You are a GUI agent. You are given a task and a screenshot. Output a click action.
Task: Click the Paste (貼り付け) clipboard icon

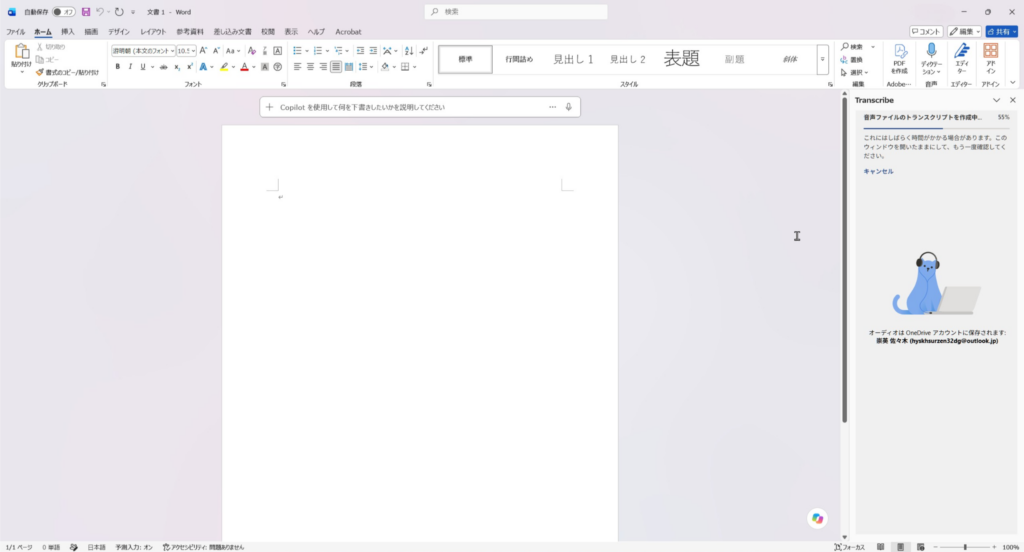pyautogui.click(x=22, y=52)
